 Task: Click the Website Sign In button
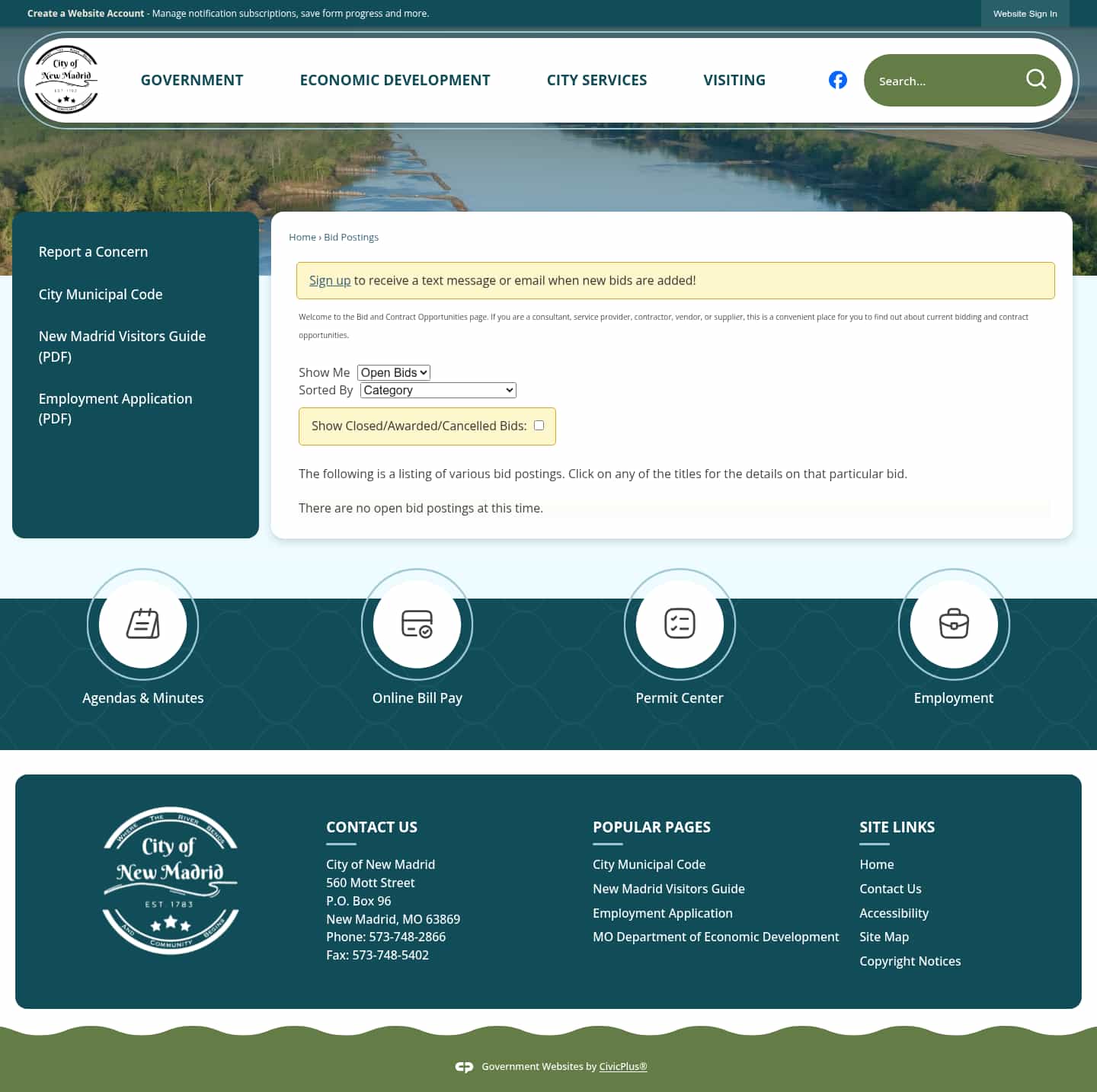click(1025, 14)
